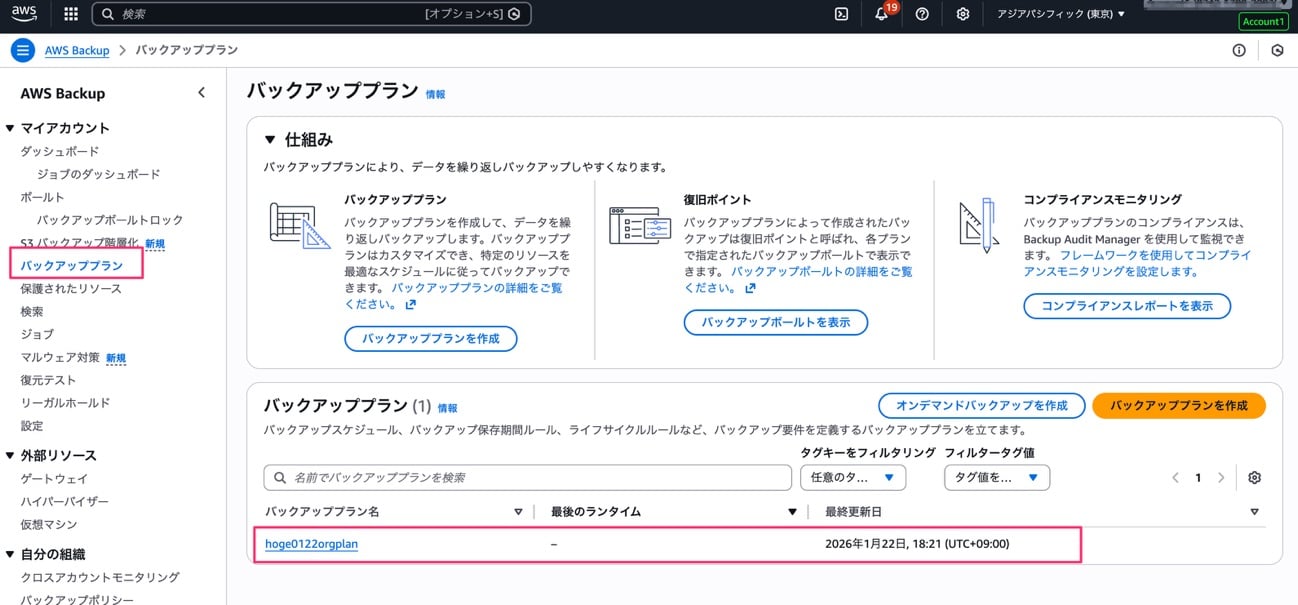This screenshot has height=605, width=1298.
Task: Sort by 最後のランタイム column header
Action: pos(596,512)
